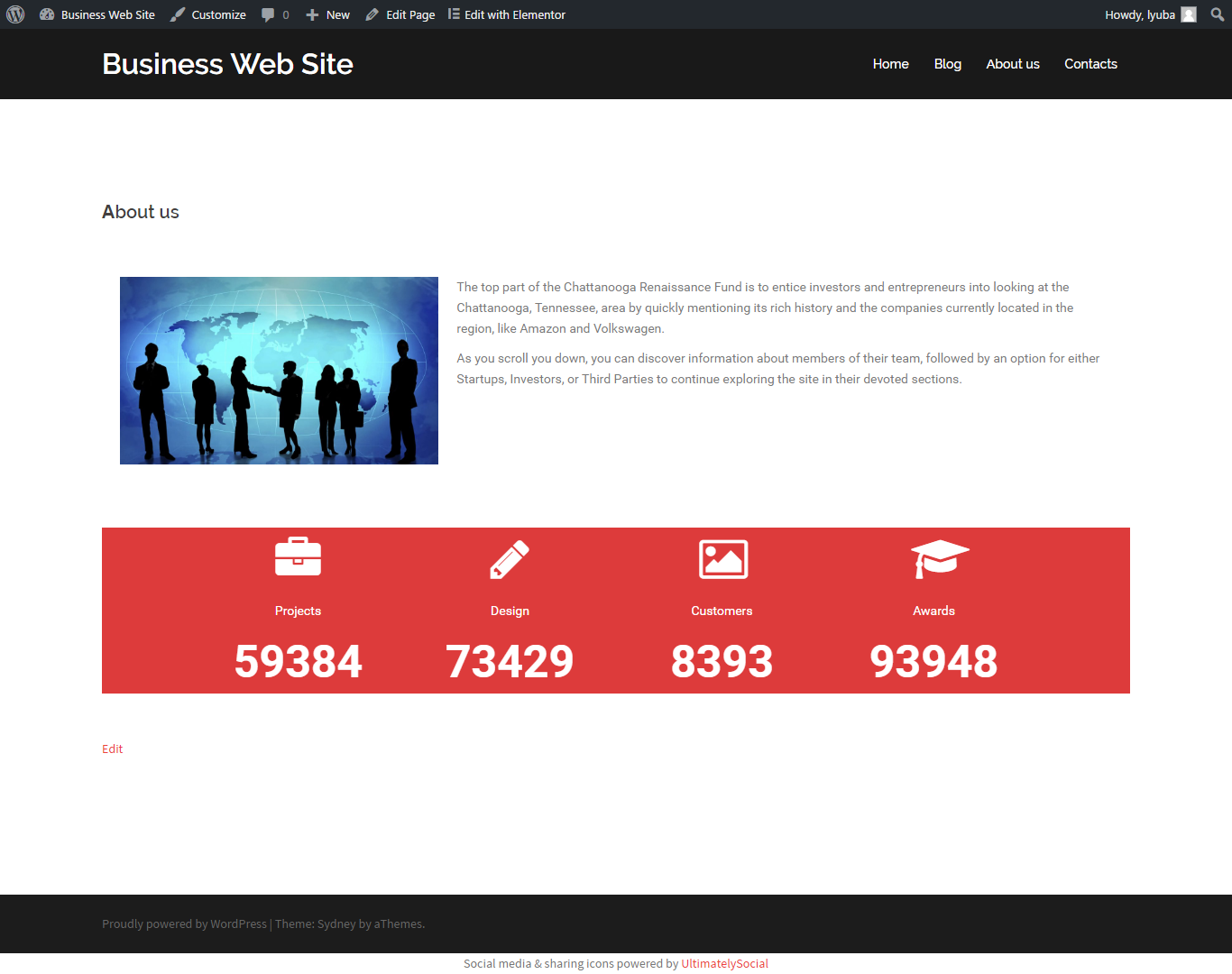The width and height of the screenshot is (1232, 974).
Task: Click the Customize paintbrush icon
Action: coord(178,14)
